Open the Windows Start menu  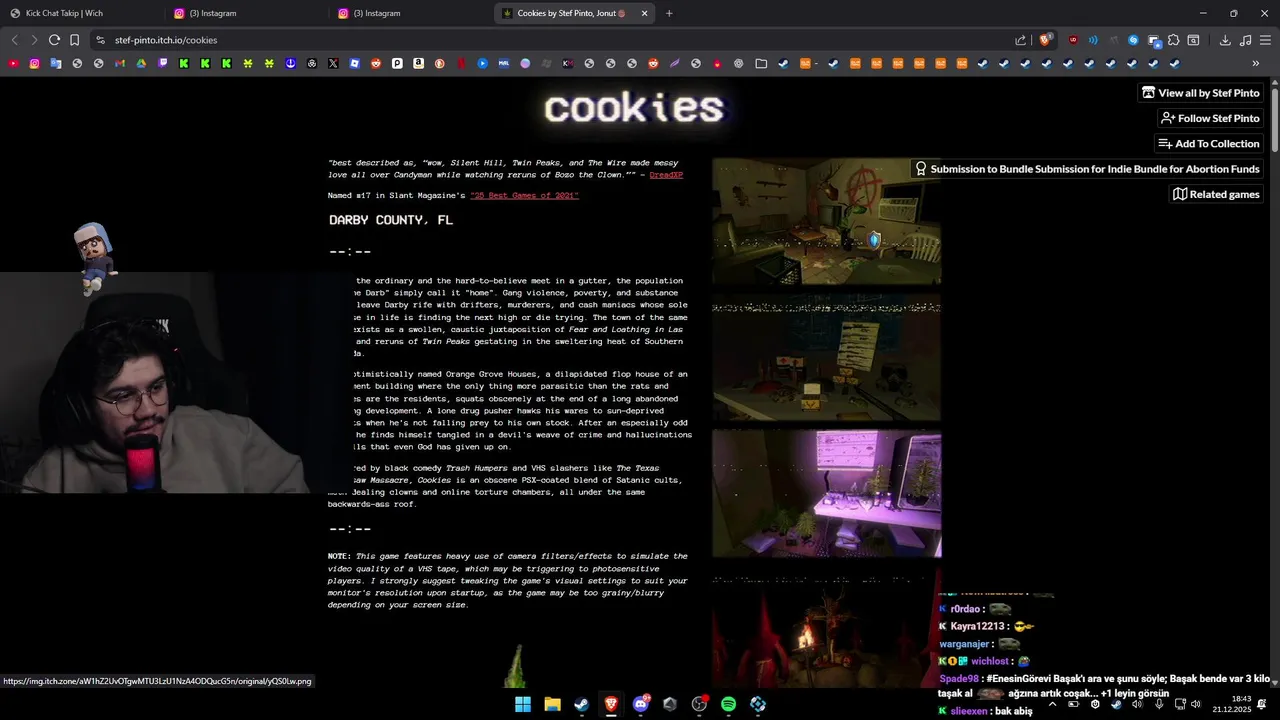523,704
